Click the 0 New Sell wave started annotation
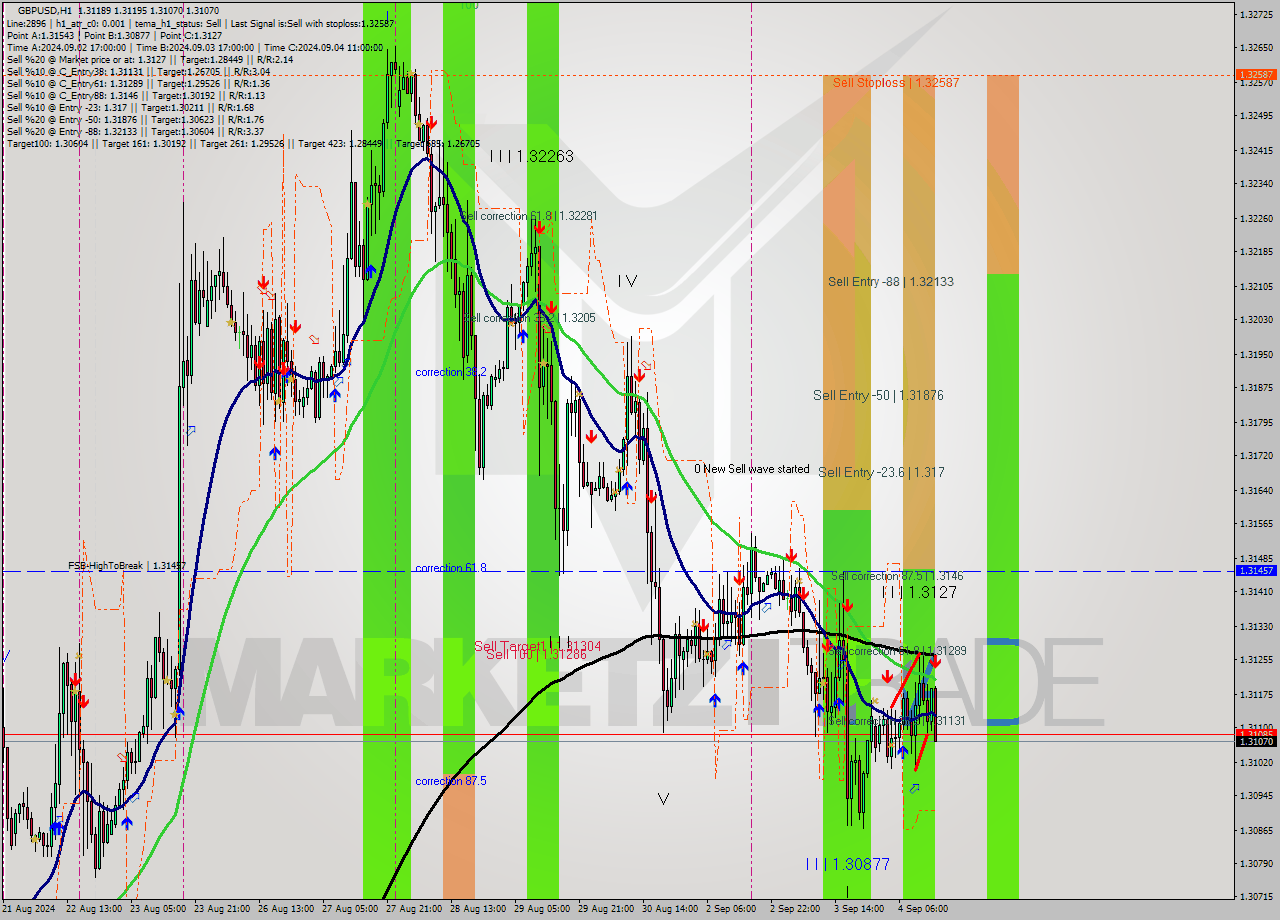This screenshot has width=1280, height=920. click(x=752, y=468)
